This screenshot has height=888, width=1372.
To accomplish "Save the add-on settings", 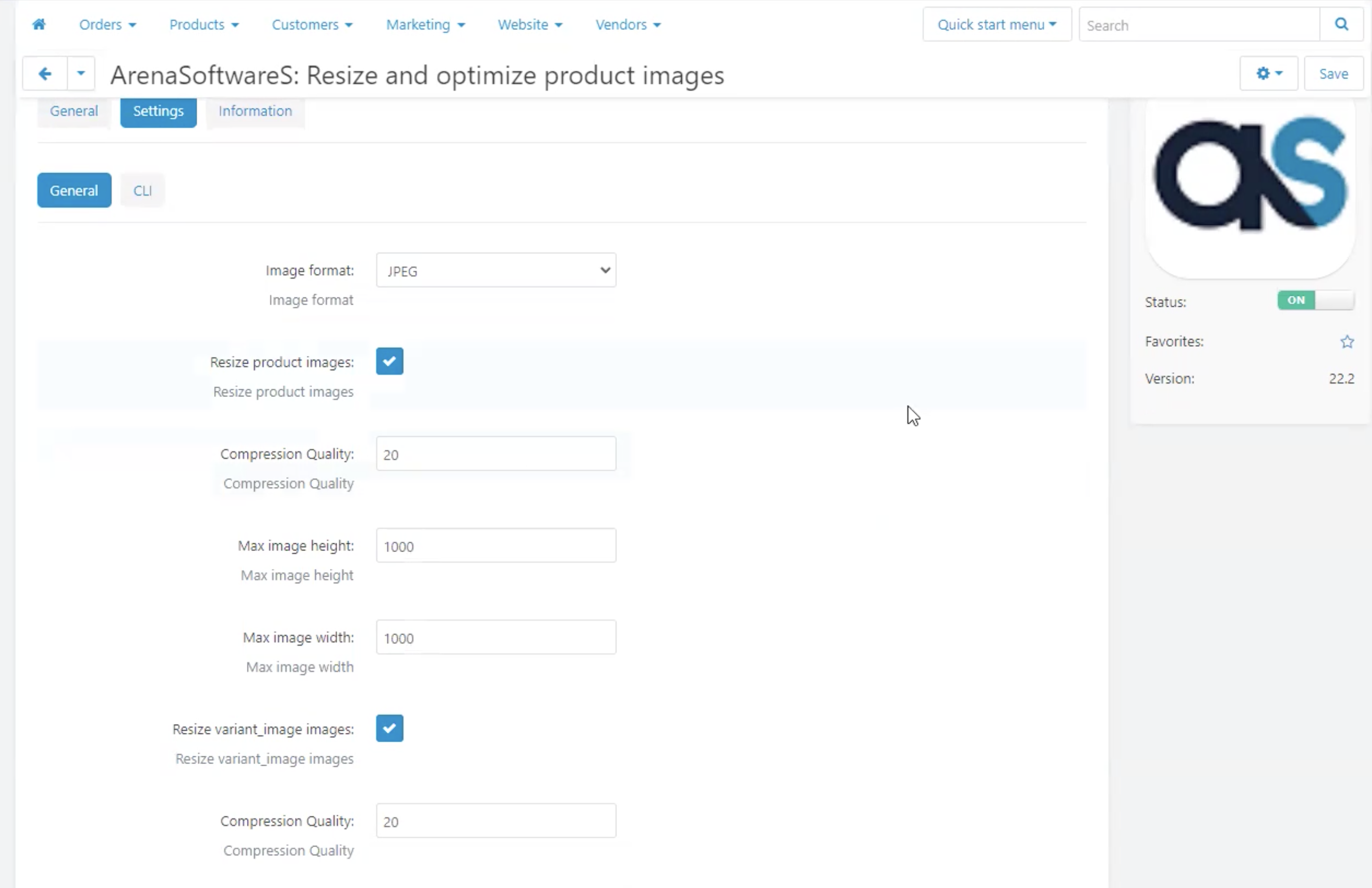I will [x=1334, y=74].
